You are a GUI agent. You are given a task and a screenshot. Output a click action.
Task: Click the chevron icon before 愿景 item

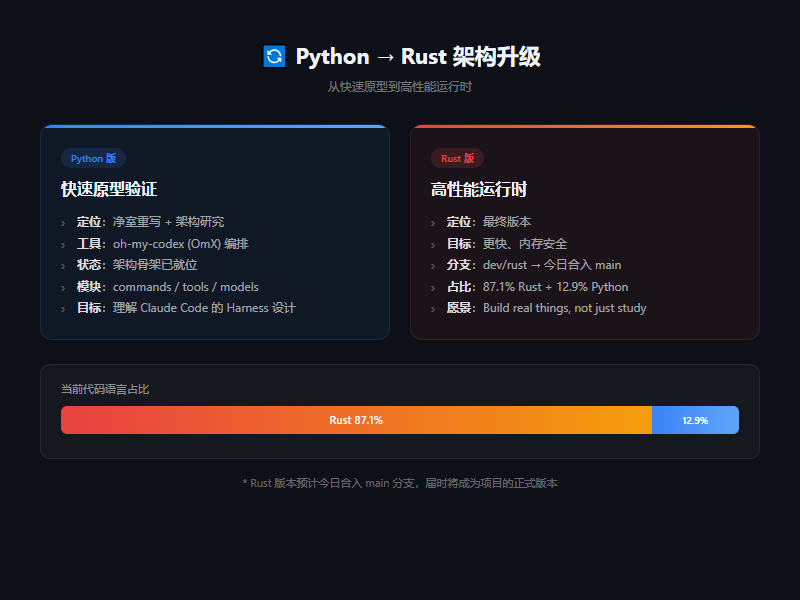435,308
